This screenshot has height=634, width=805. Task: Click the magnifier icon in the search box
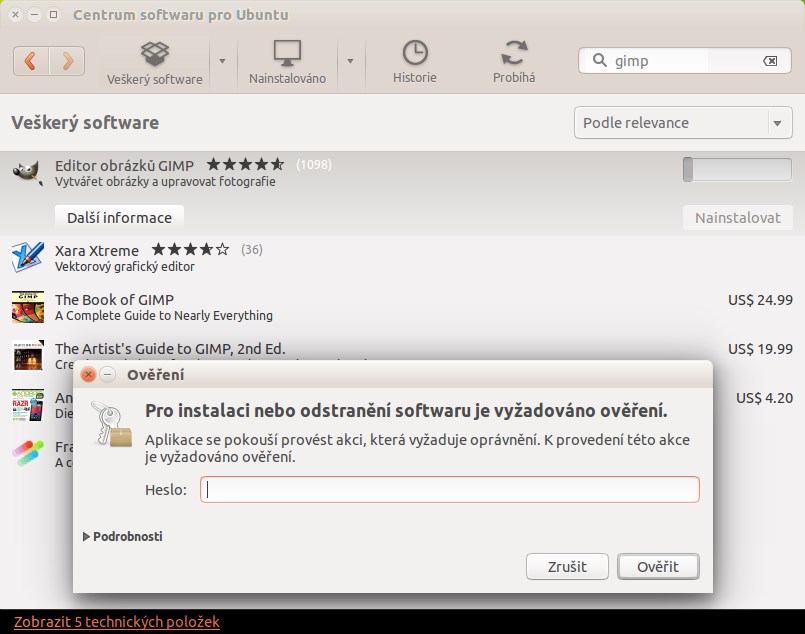pyautogui.click(x=599, y=60)
